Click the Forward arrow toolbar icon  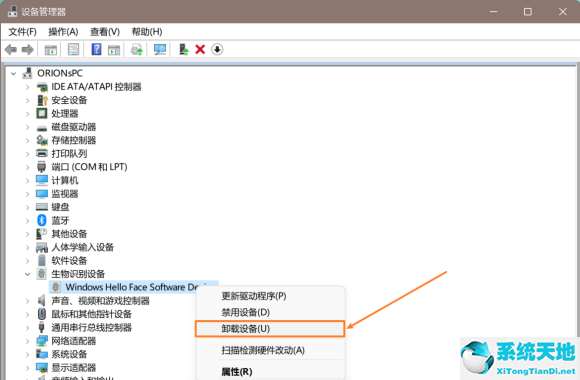click(x=28, y=50)
